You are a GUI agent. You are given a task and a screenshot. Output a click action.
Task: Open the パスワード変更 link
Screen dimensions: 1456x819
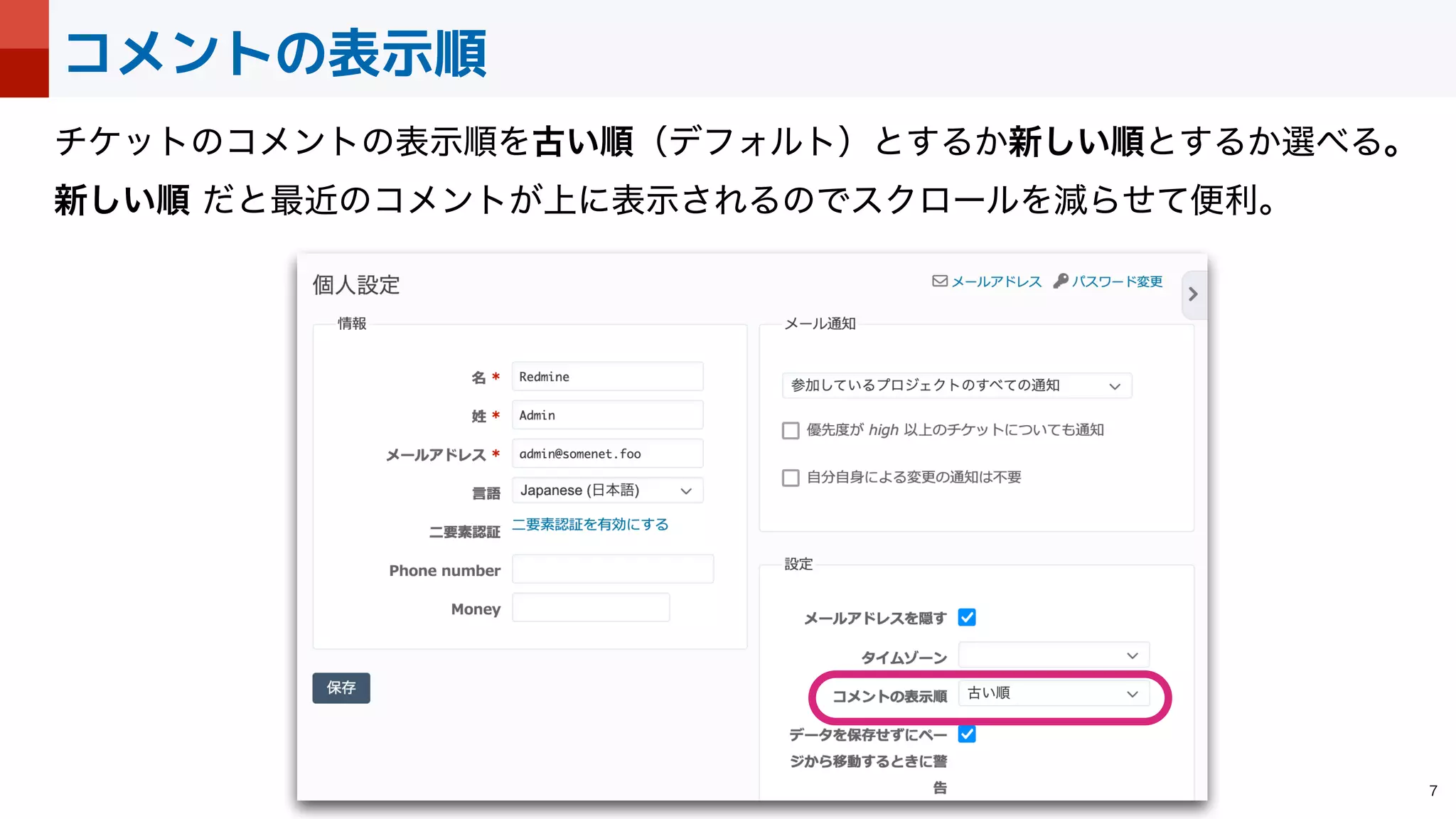click(1117, 282)
